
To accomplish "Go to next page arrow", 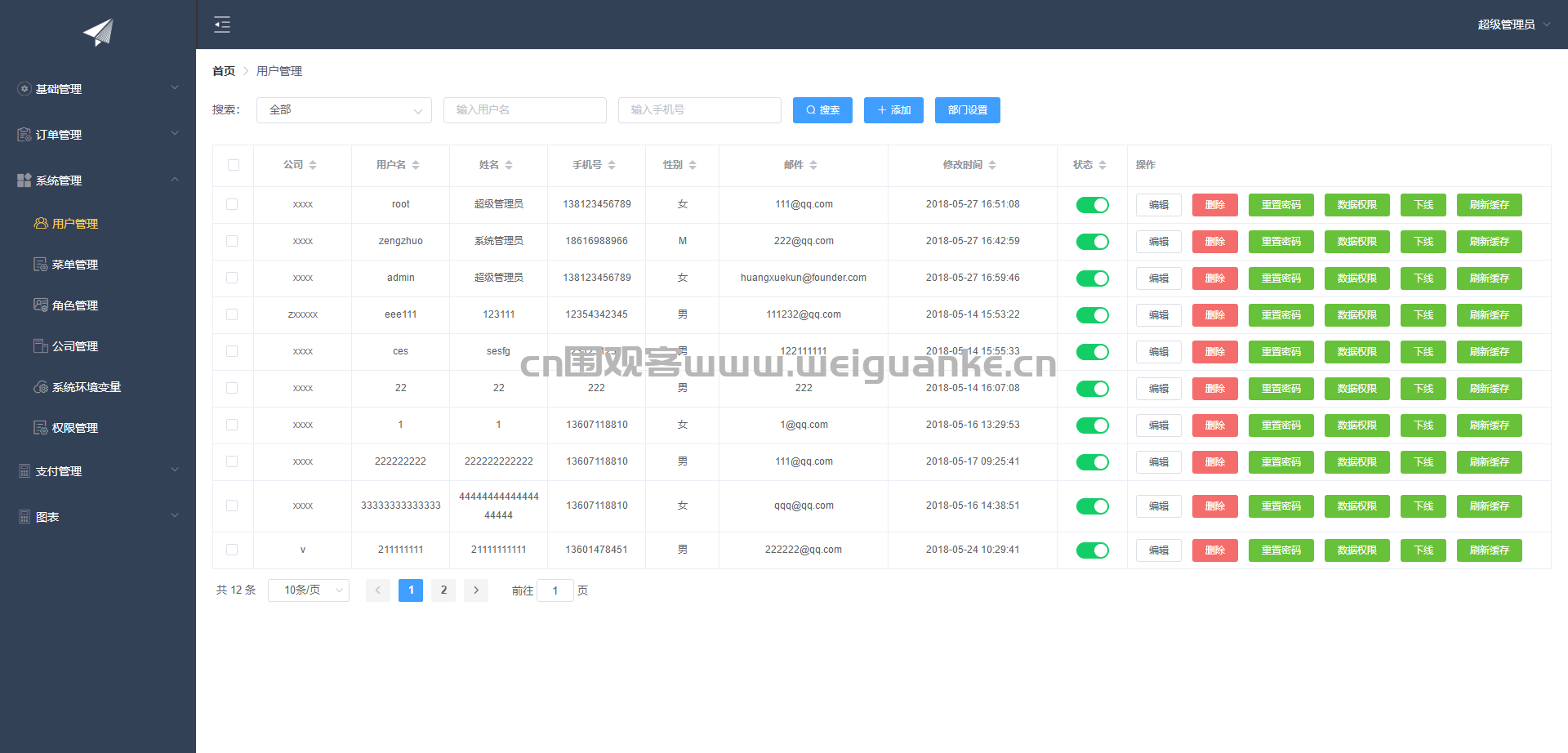I will click(x=476, y=590).
